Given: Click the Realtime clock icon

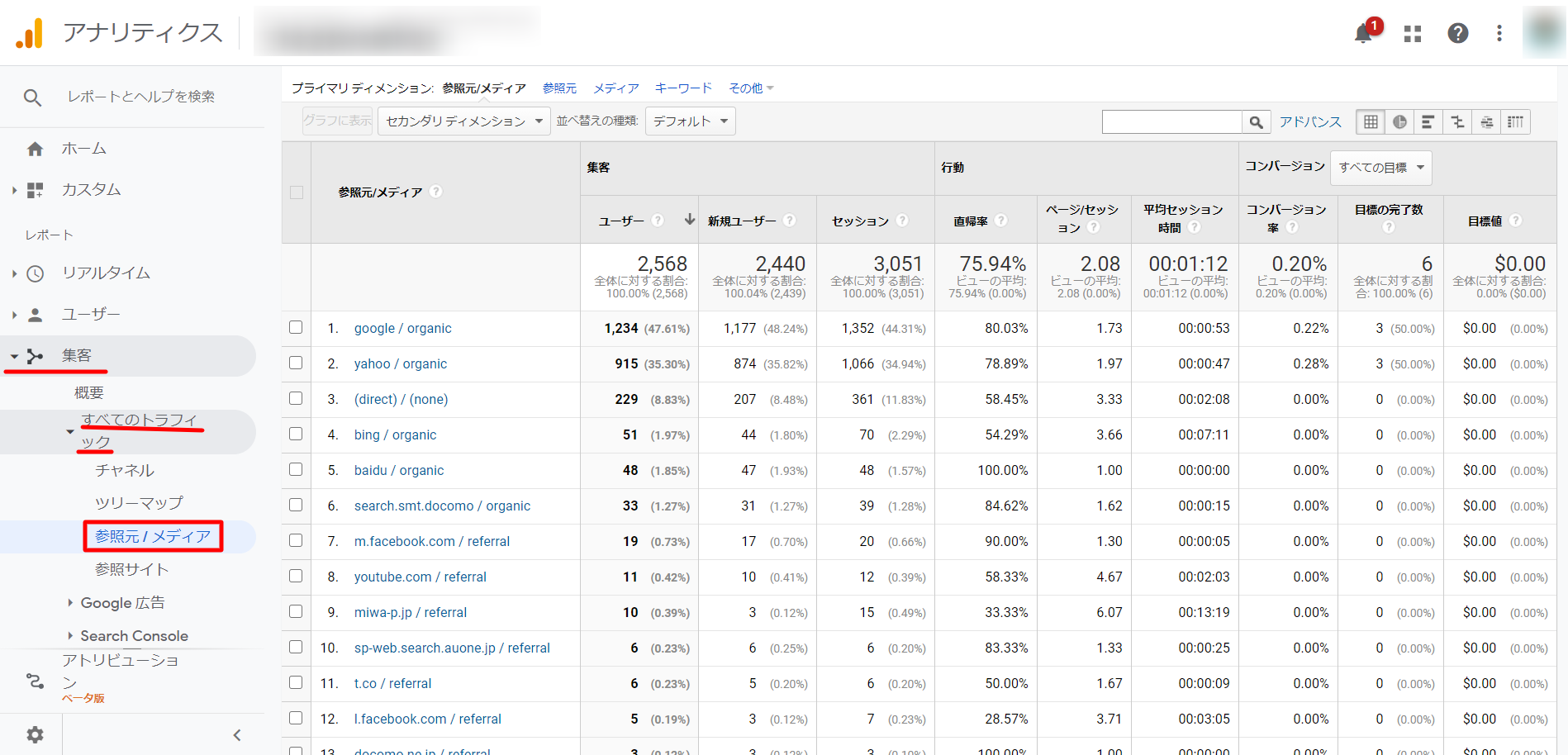Looking at the screenshot, I should [x=35, y=273].
